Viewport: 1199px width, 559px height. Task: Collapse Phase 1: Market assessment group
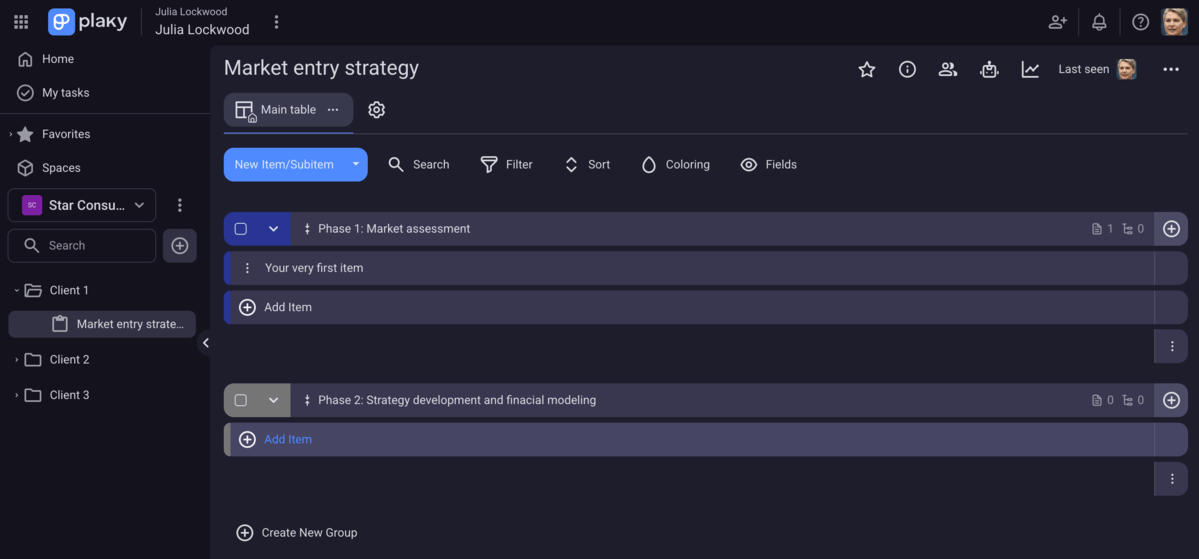273,229
